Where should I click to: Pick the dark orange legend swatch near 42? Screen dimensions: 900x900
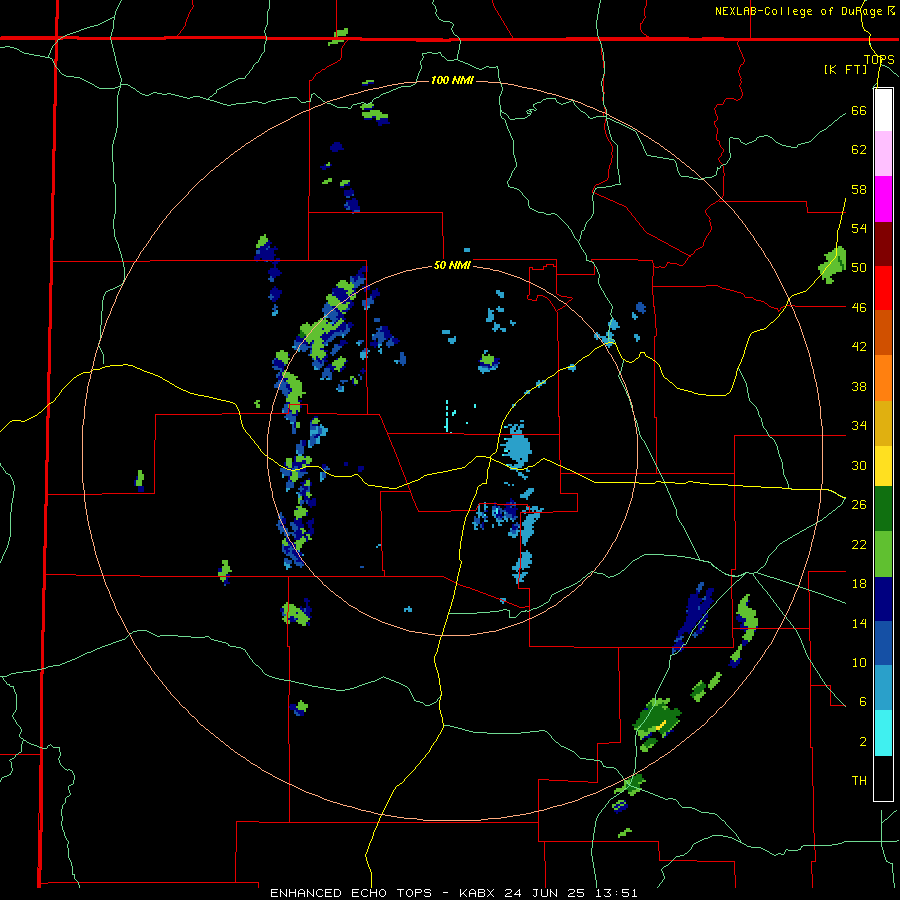click(x=883, y=333)
